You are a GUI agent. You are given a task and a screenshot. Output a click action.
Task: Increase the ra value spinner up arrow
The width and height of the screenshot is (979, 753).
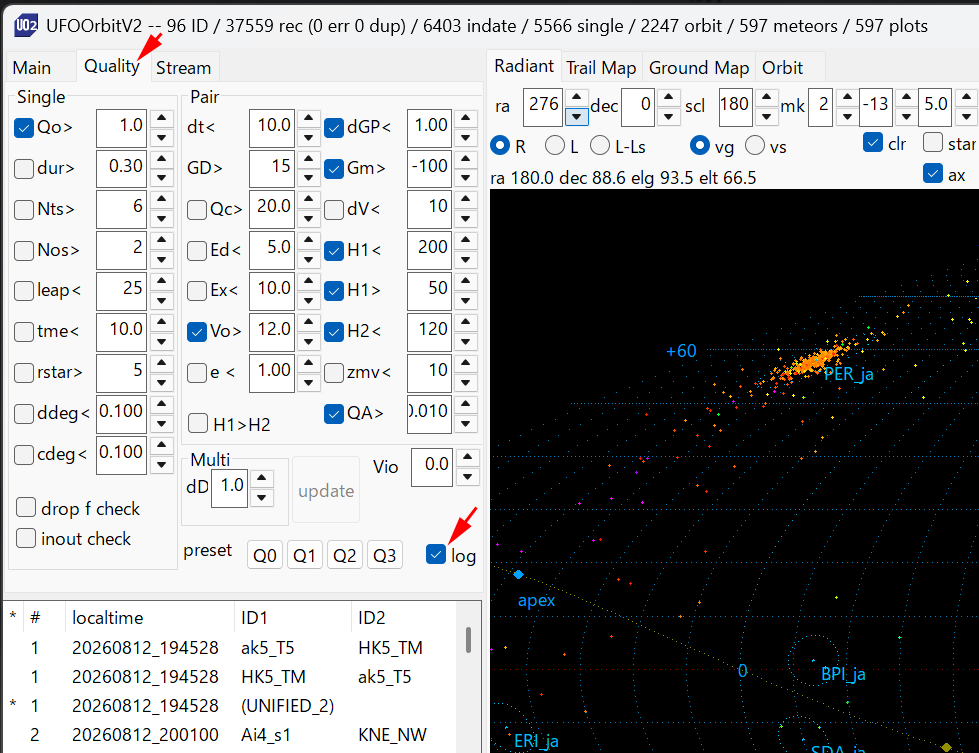(x=577, y=97)
